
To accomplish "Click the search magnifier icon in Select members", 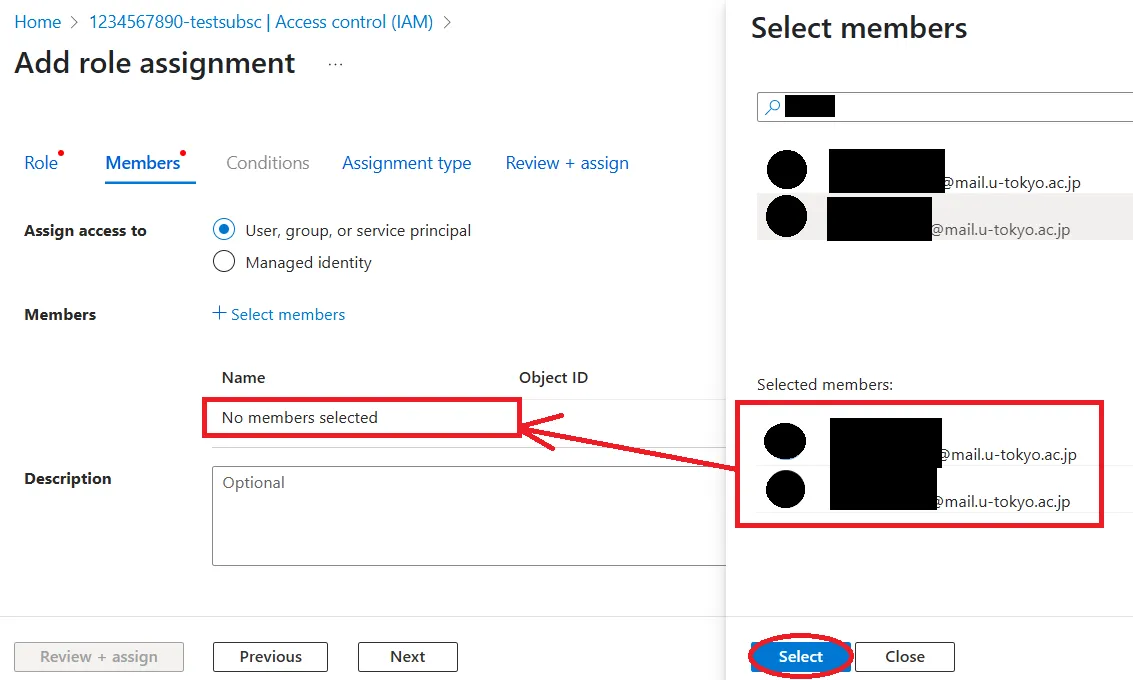I will 771,107.
